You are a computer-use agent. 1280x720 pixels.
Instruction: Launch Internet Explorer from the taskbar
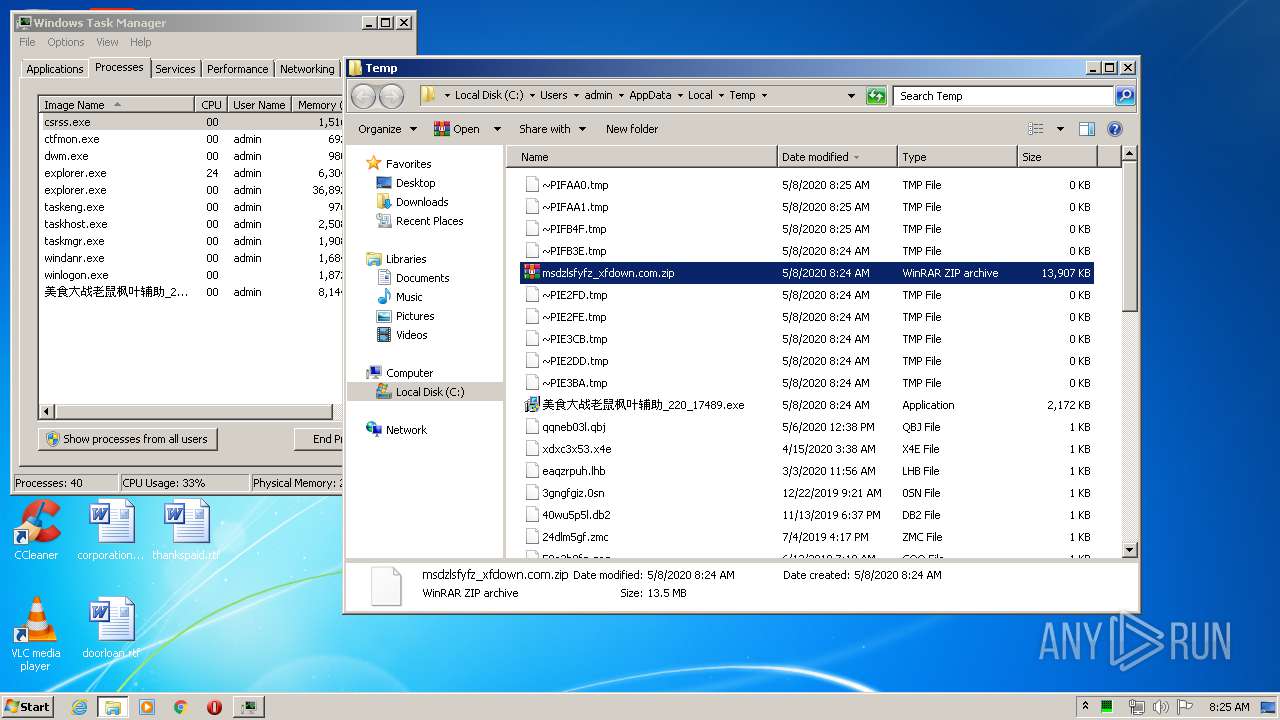(80, 707)
